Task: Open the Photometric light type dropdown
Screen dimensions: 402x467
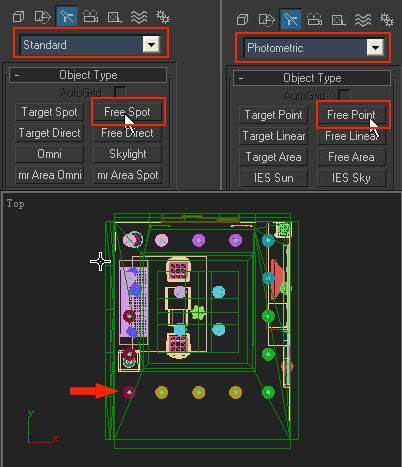Action: coord(375,47)
